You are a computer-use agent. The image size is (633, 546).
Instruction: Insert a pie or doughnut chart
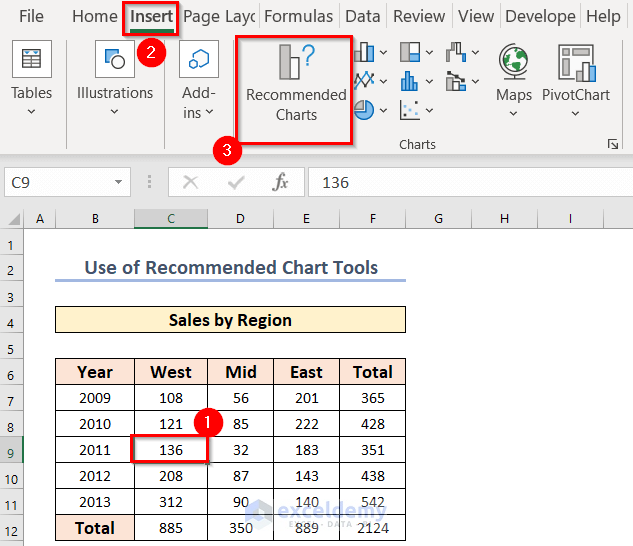365,110
